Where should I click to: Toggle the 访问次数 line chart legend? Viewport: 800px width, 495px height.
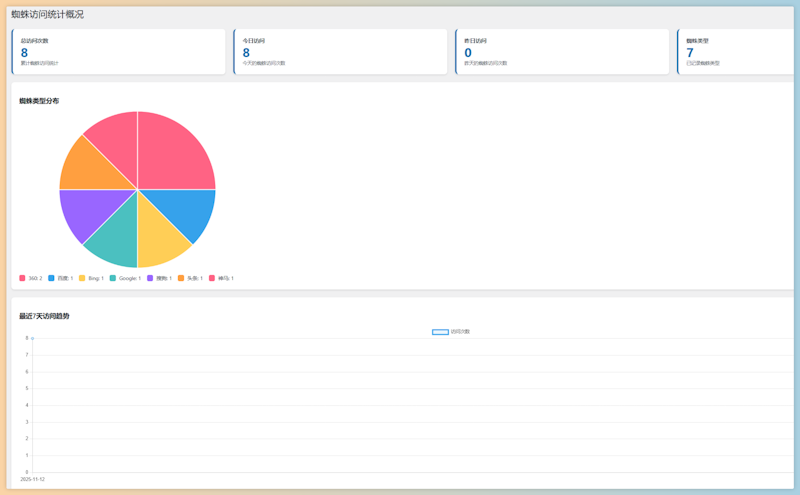pos(451,331)
